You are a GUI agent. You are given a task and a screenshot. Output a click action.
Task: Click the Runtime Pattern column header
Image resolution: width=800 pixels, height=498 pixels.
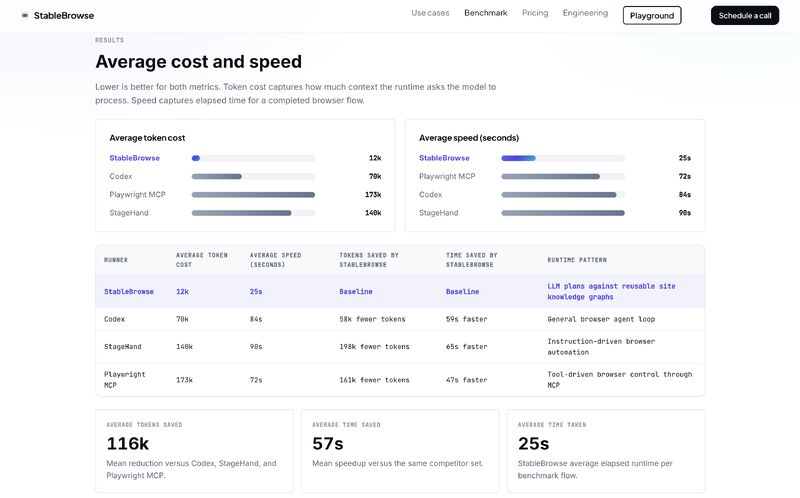pyautogui.click(x=577, y=260)
